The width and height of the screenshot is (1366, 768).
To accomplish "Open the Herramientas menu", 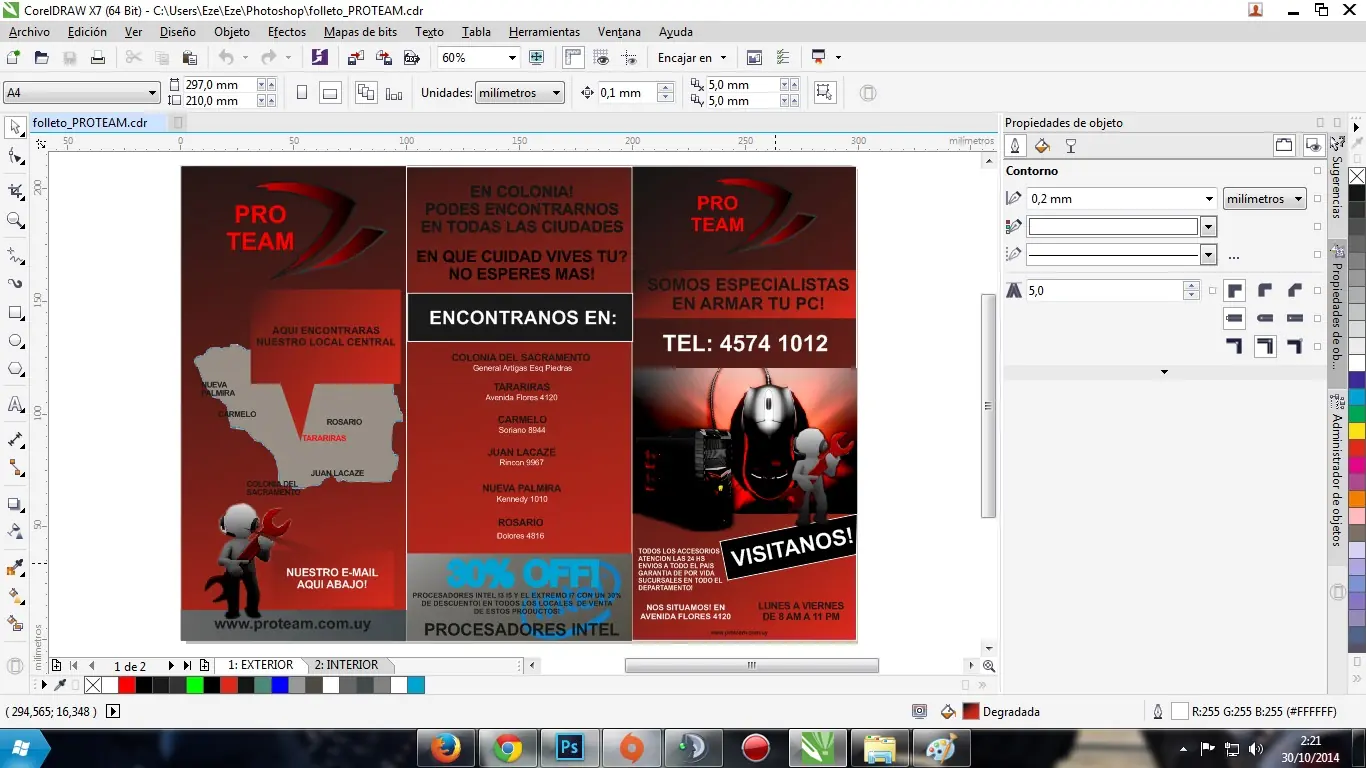I will 544,32.
